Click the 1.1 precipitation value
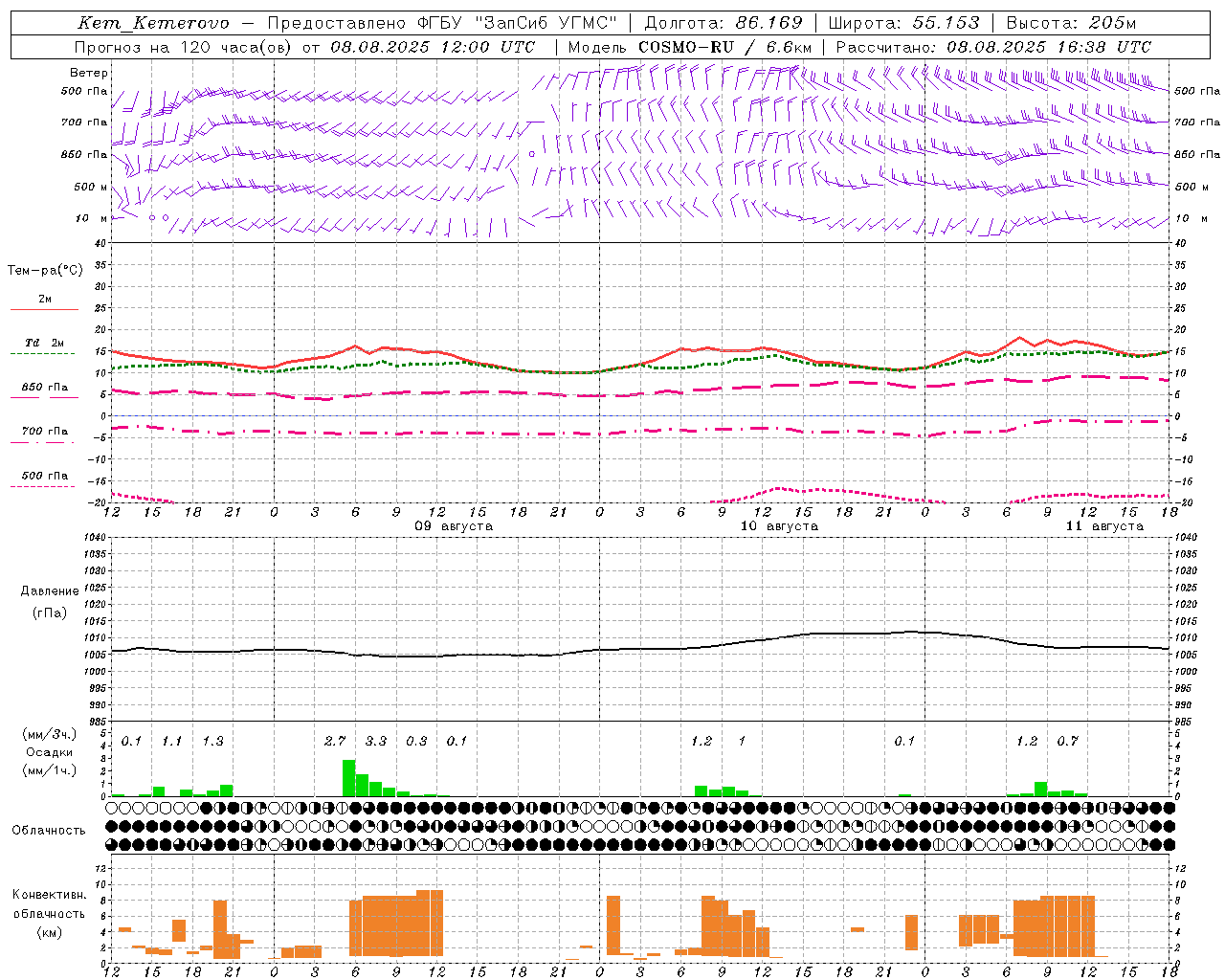The height and width of the screenshot is (980, 1225). pos(172,742)
